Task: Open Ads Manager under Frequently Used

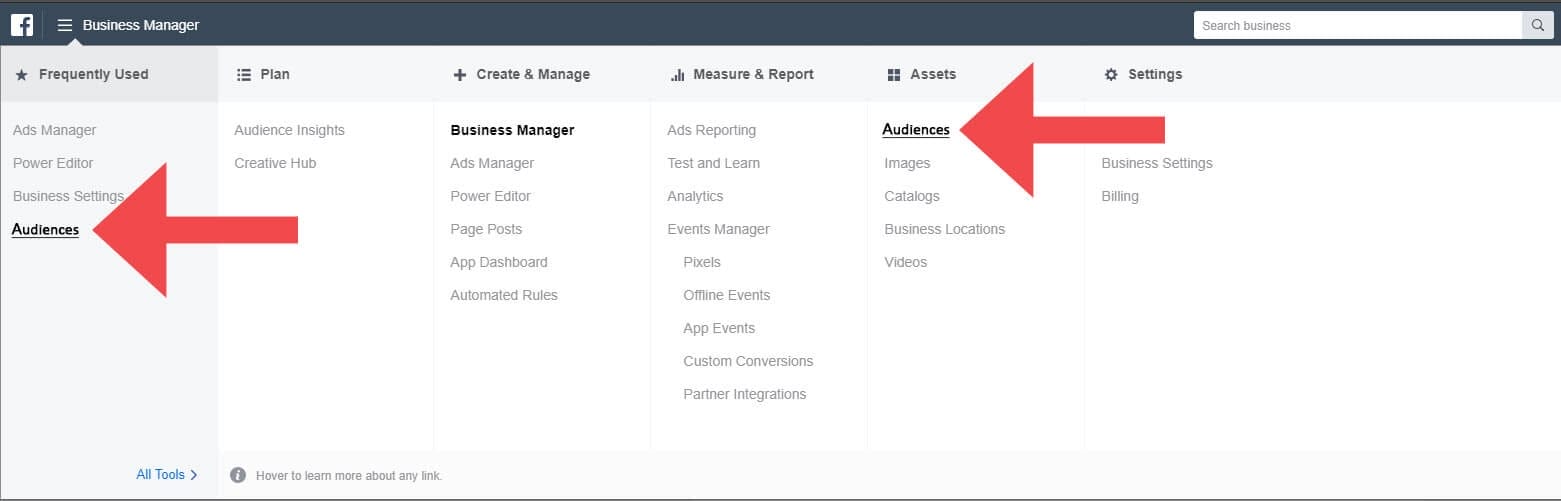Action: click(55, 130)
